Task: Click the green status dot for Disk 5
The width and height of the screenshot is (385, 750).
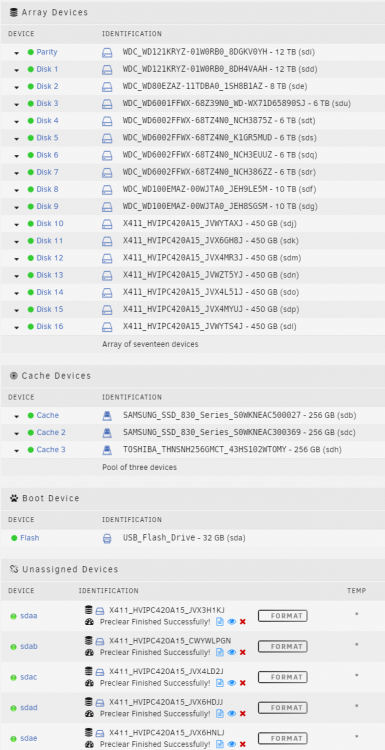Action: point(31,138)
